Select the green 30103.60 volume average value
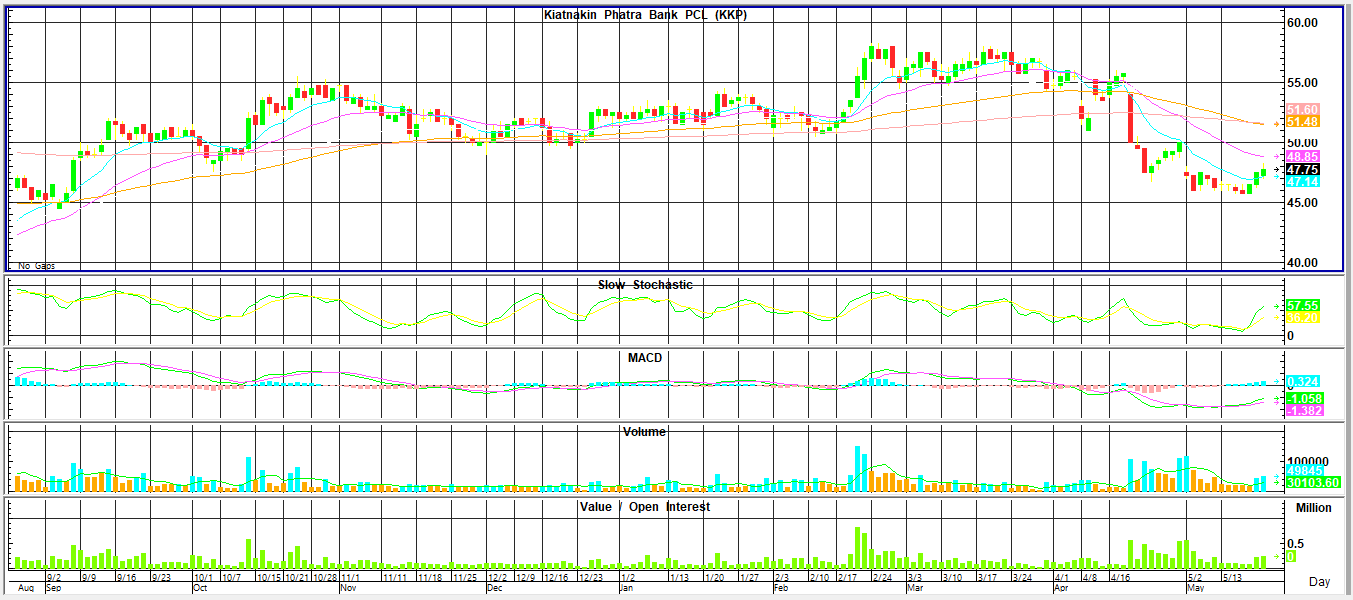The image size is (1353, 600). (x=1312, y=483)
